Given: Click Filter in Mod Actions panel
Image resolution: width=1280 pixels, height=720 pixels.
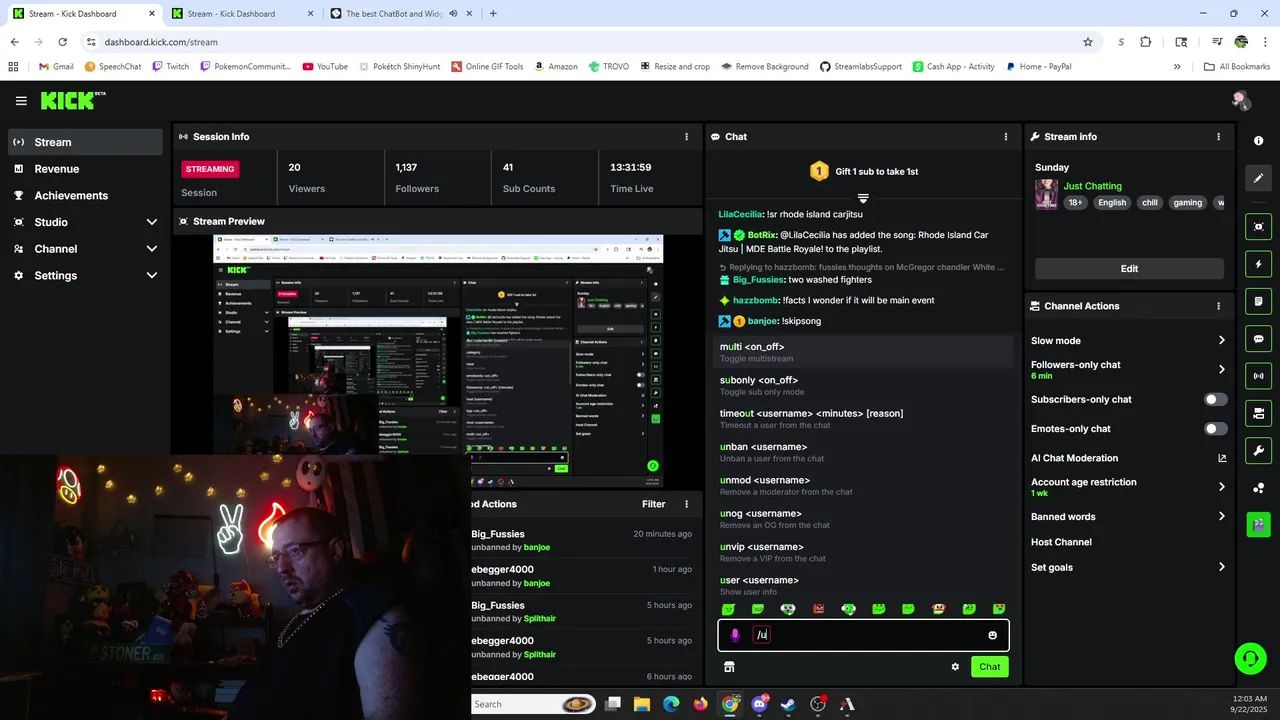Looking at the screenshot, I should (653, 504).
